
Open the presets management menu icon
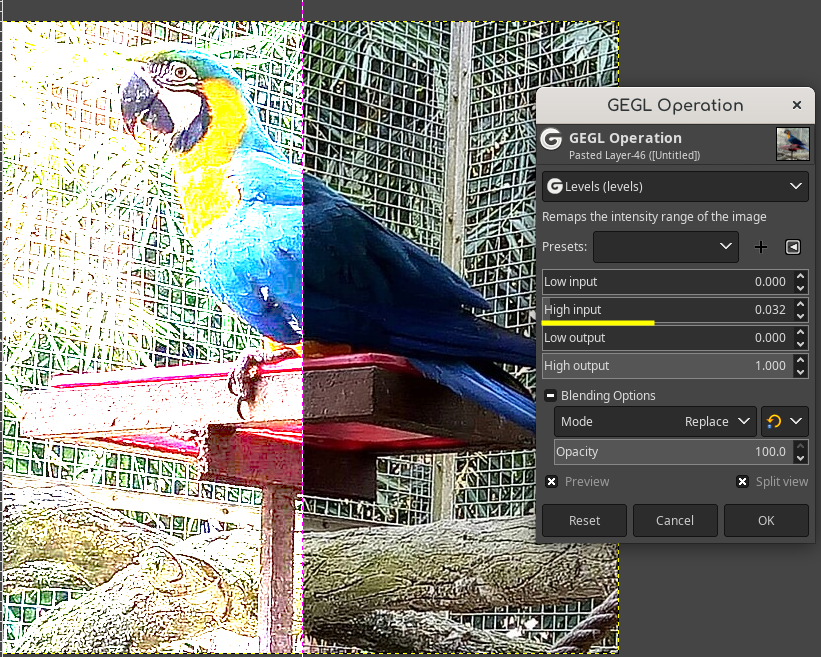click(793, 247)
